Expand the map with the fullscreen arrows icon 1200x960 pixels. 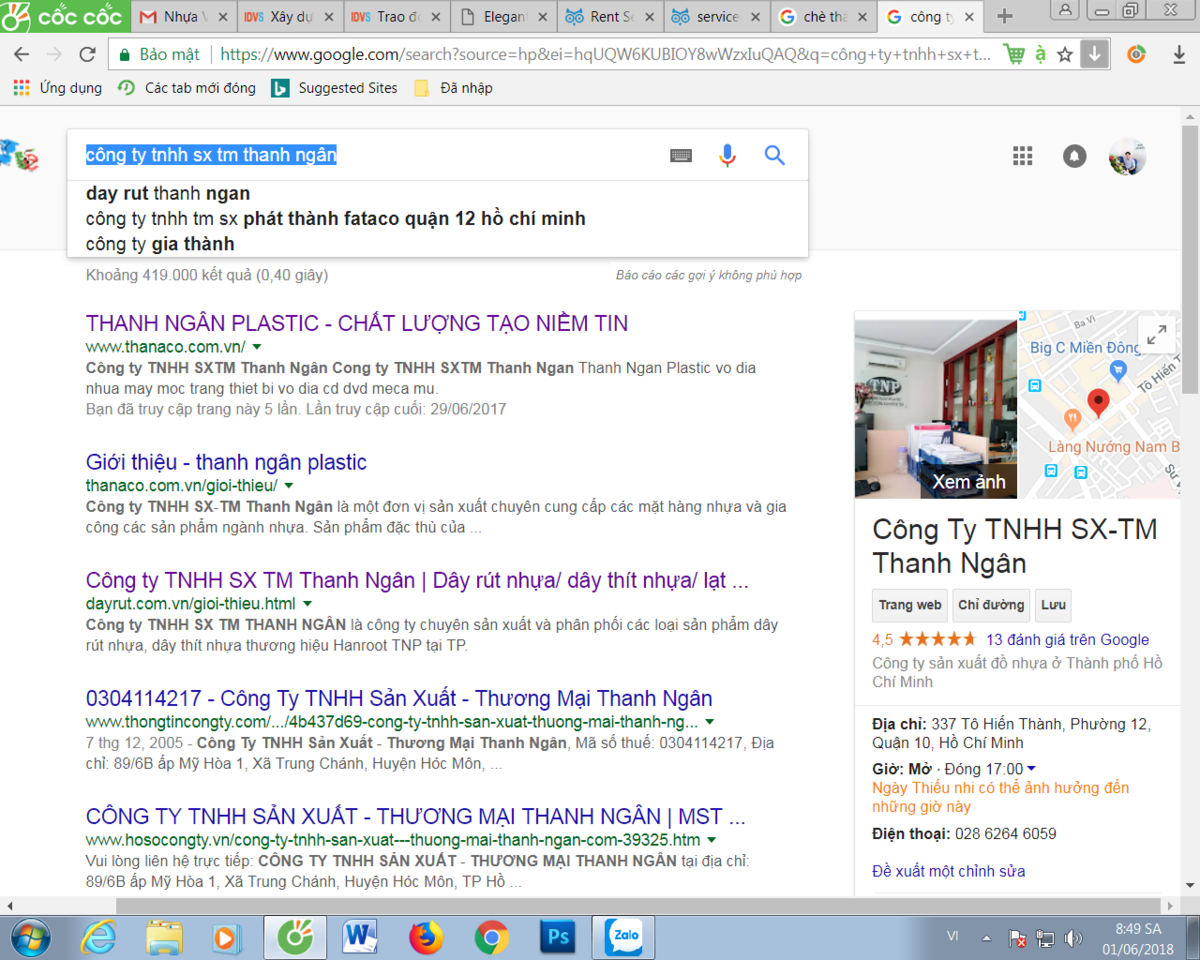pyautogui.click(x=1156, y=335)
